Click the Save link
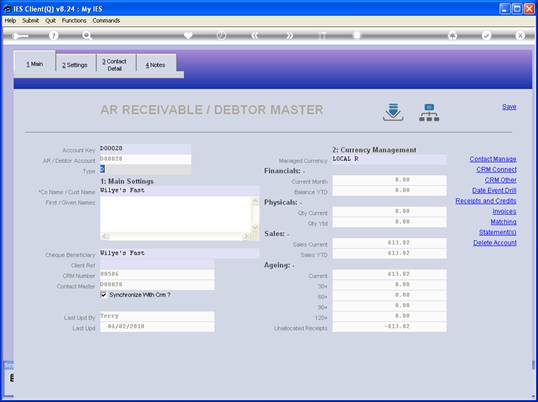Viewport: 538px width, 402px height. coord(509,107)
